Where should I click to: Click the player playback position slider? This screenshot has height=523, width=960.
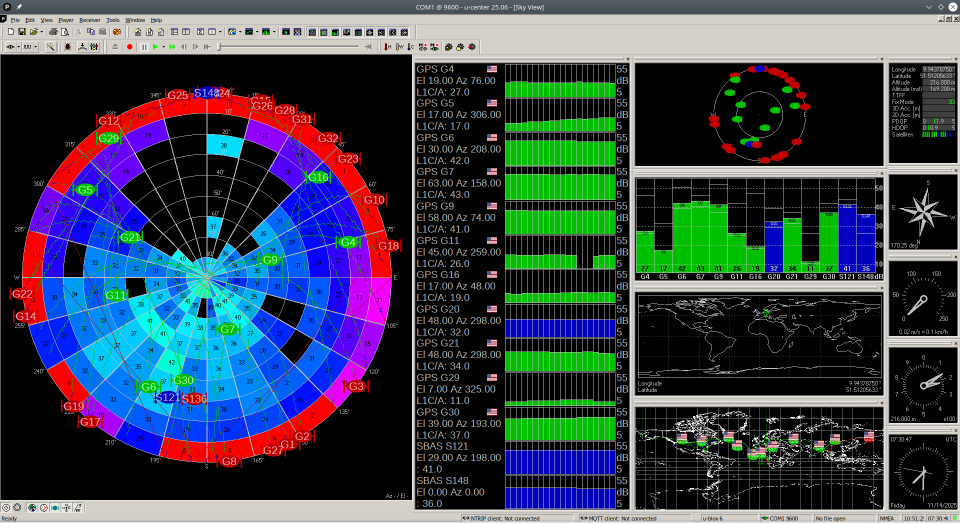(290, 47)
